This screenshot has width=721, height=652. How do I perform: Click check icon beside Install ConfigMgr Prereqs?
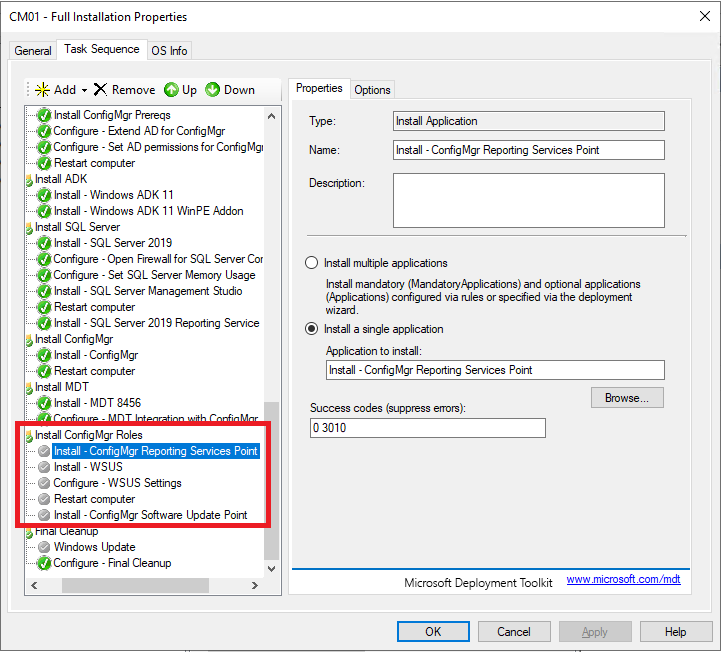(x=44, y=115)
